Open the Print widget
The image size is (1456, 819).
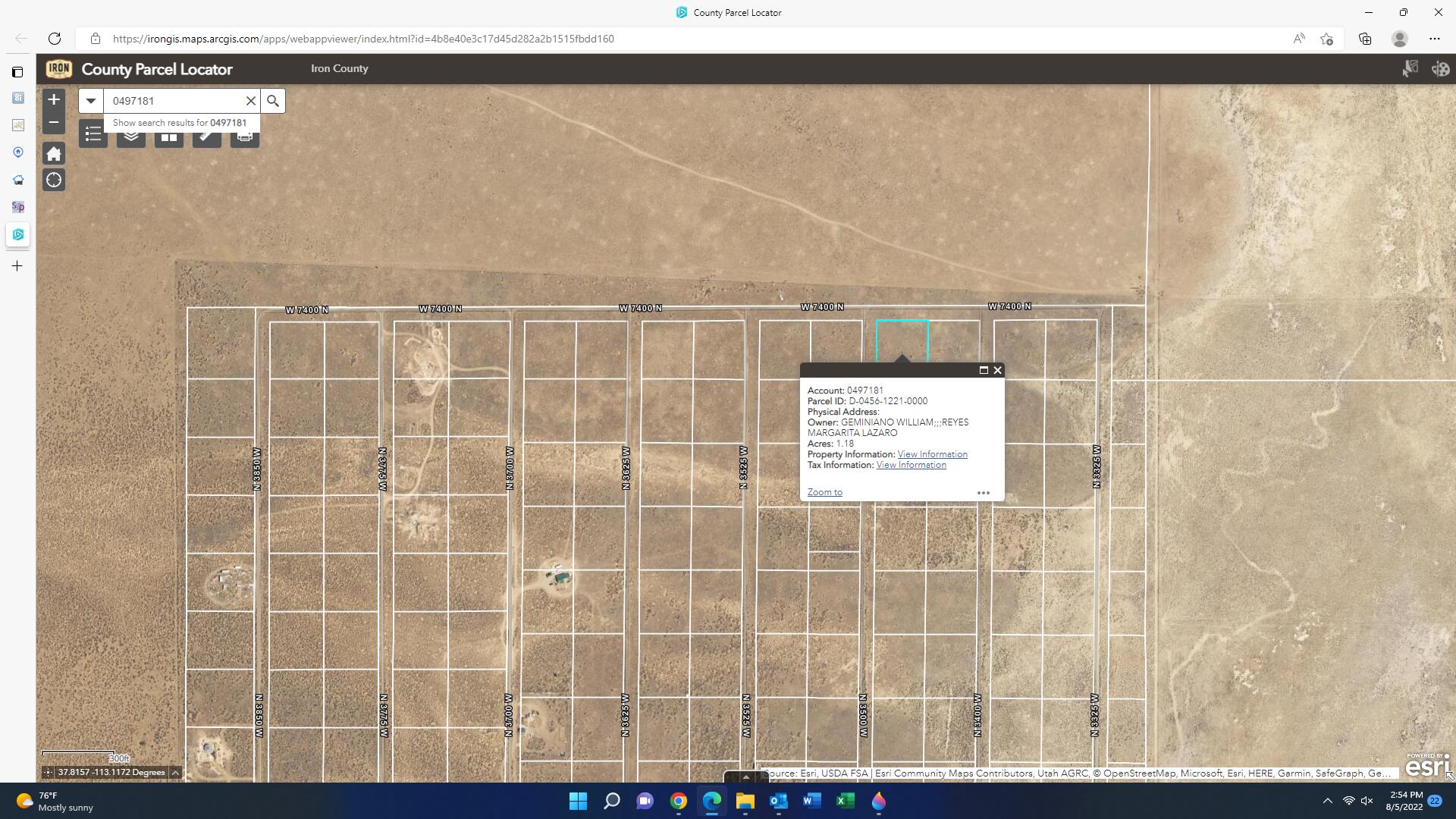(244, 134)
